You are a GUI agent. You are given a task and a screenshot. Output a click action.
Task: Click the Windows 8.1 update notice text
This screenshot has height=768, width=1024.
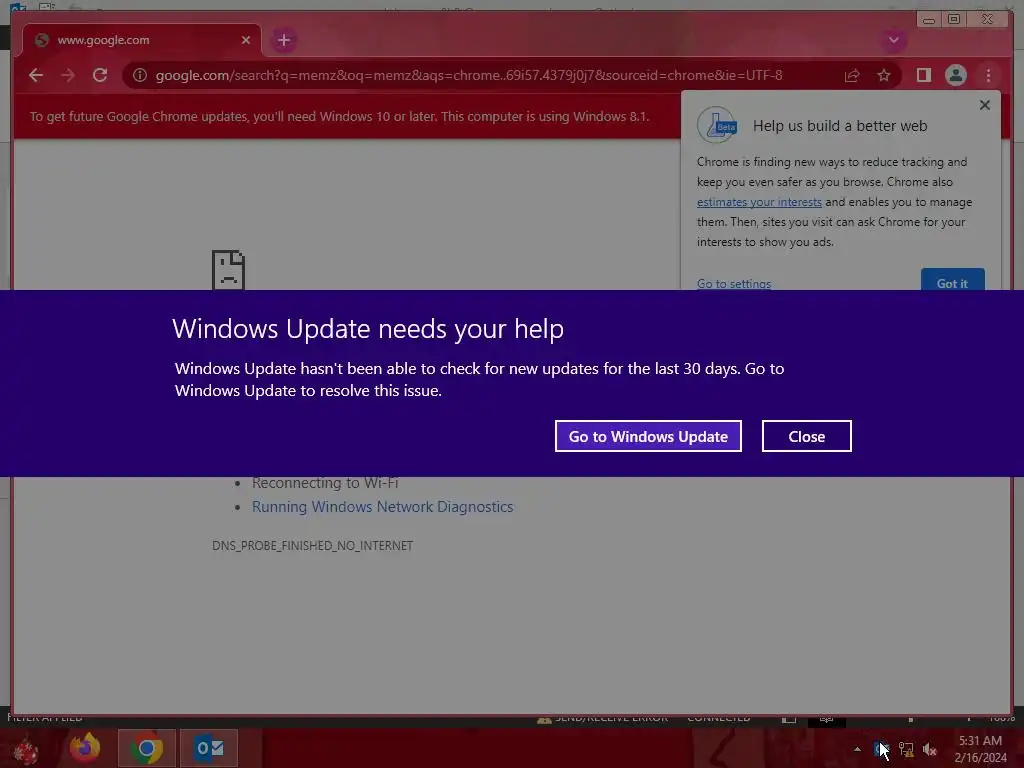340,116
